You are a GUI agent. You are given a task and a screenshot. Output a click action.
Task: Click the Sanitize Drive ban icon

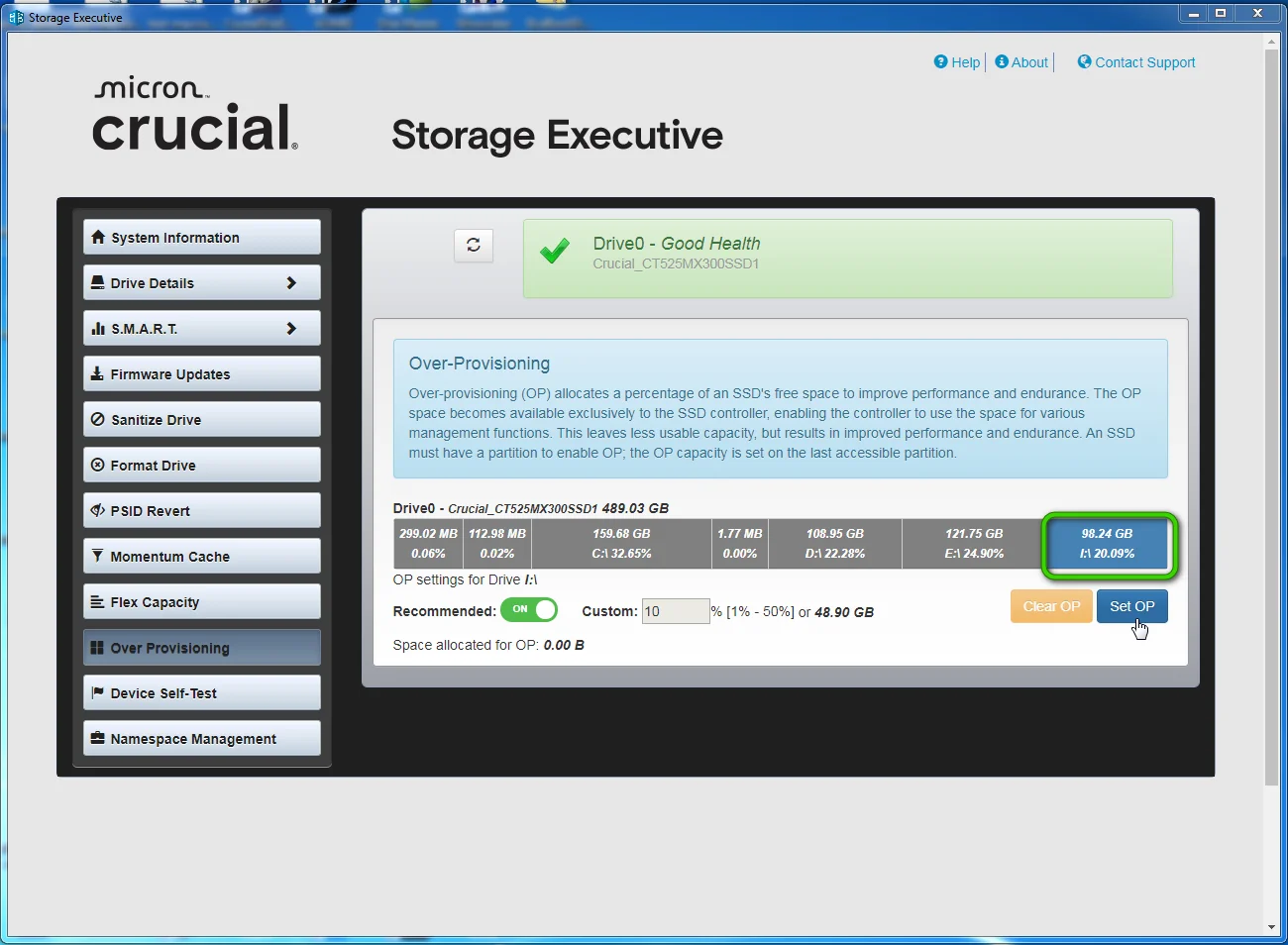click(98, 420)
